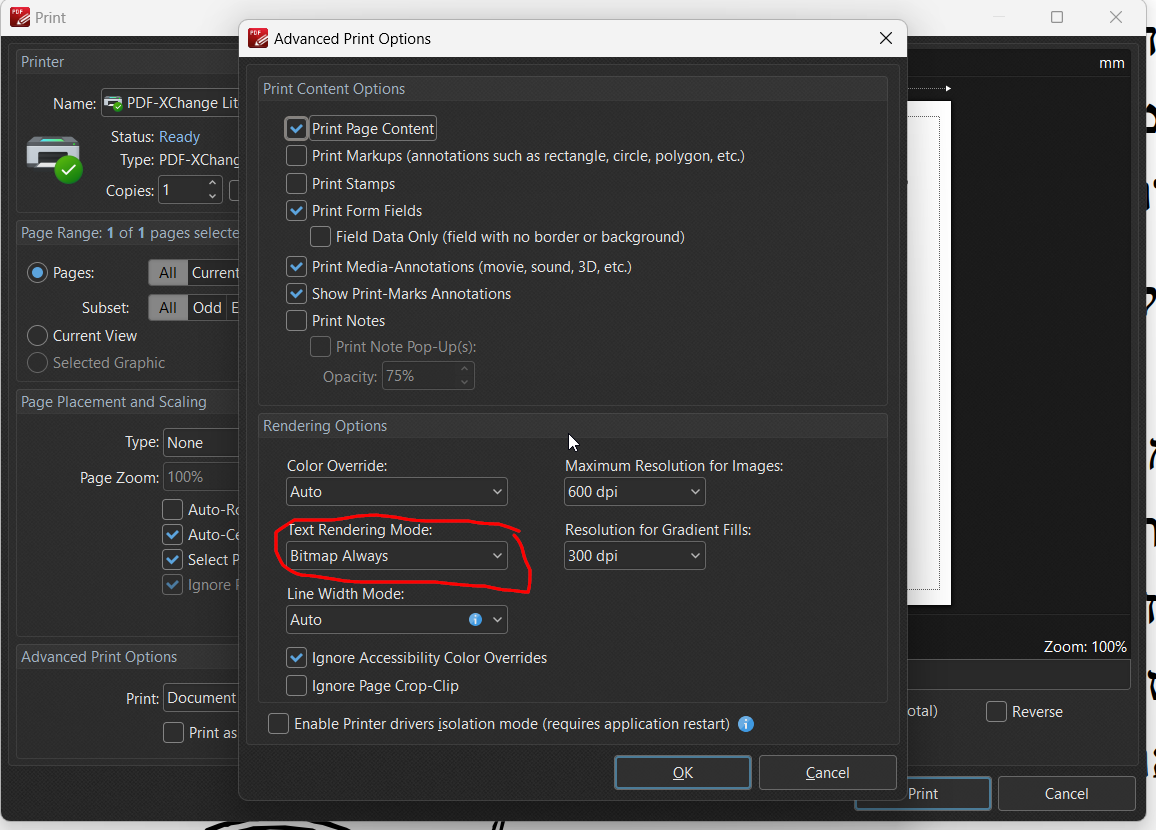
Task: Enable Print Markups checkbox
Action: 297,156
